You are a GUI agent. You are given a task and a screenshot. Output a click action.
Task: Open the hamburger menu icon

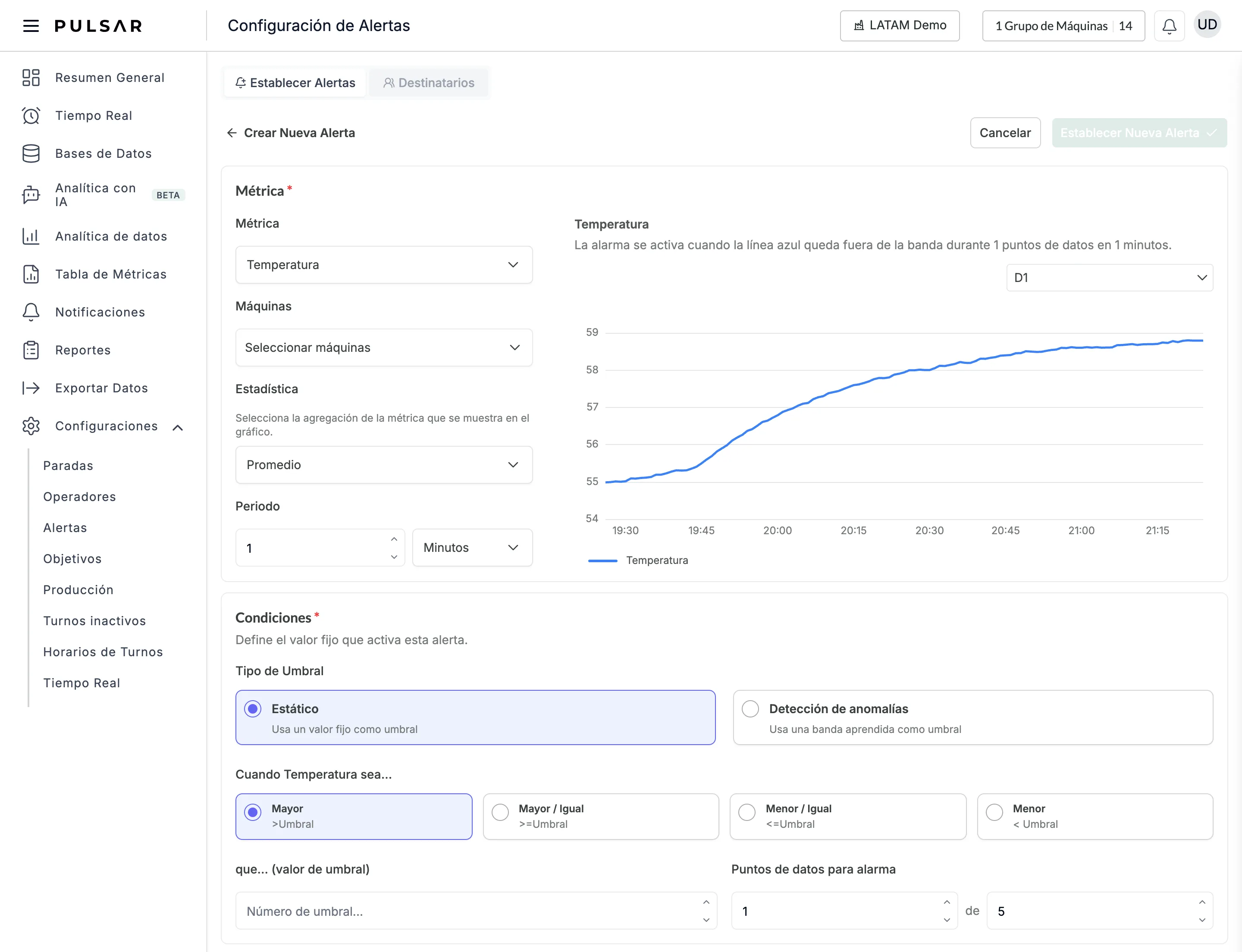pos(31,25)
